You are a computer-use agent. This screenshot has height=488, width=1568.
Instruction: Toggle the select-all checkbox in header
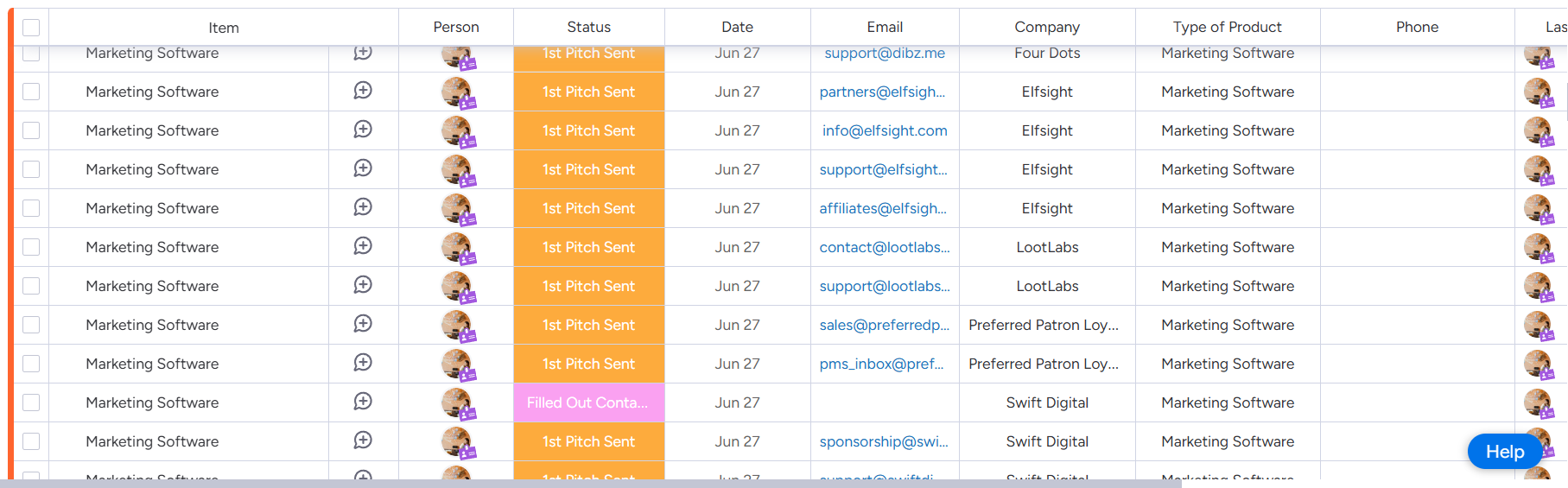(31, 28)
